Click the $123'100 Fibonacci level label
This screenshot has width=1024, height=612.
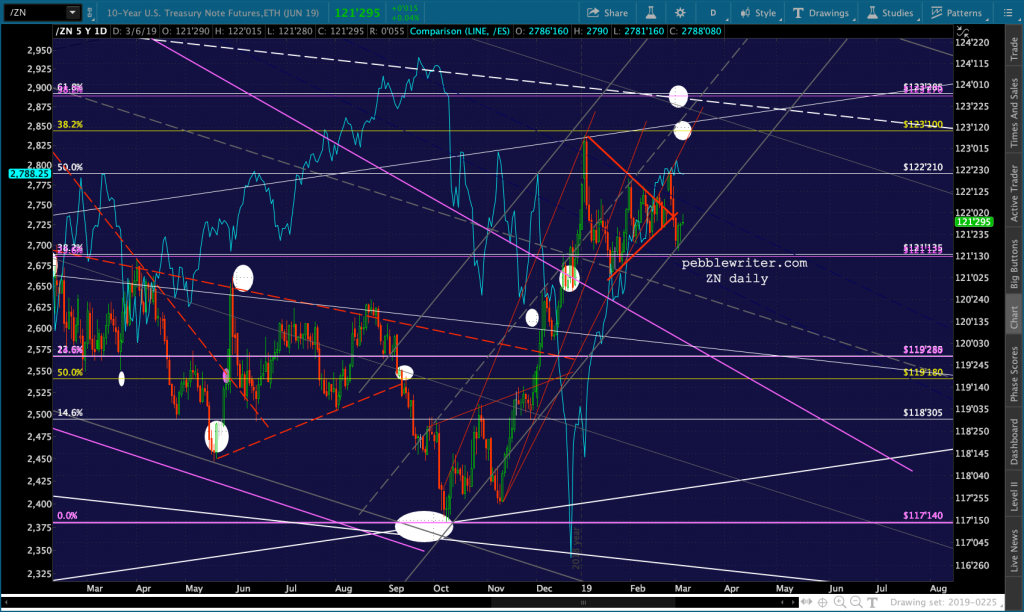(923, 124)
